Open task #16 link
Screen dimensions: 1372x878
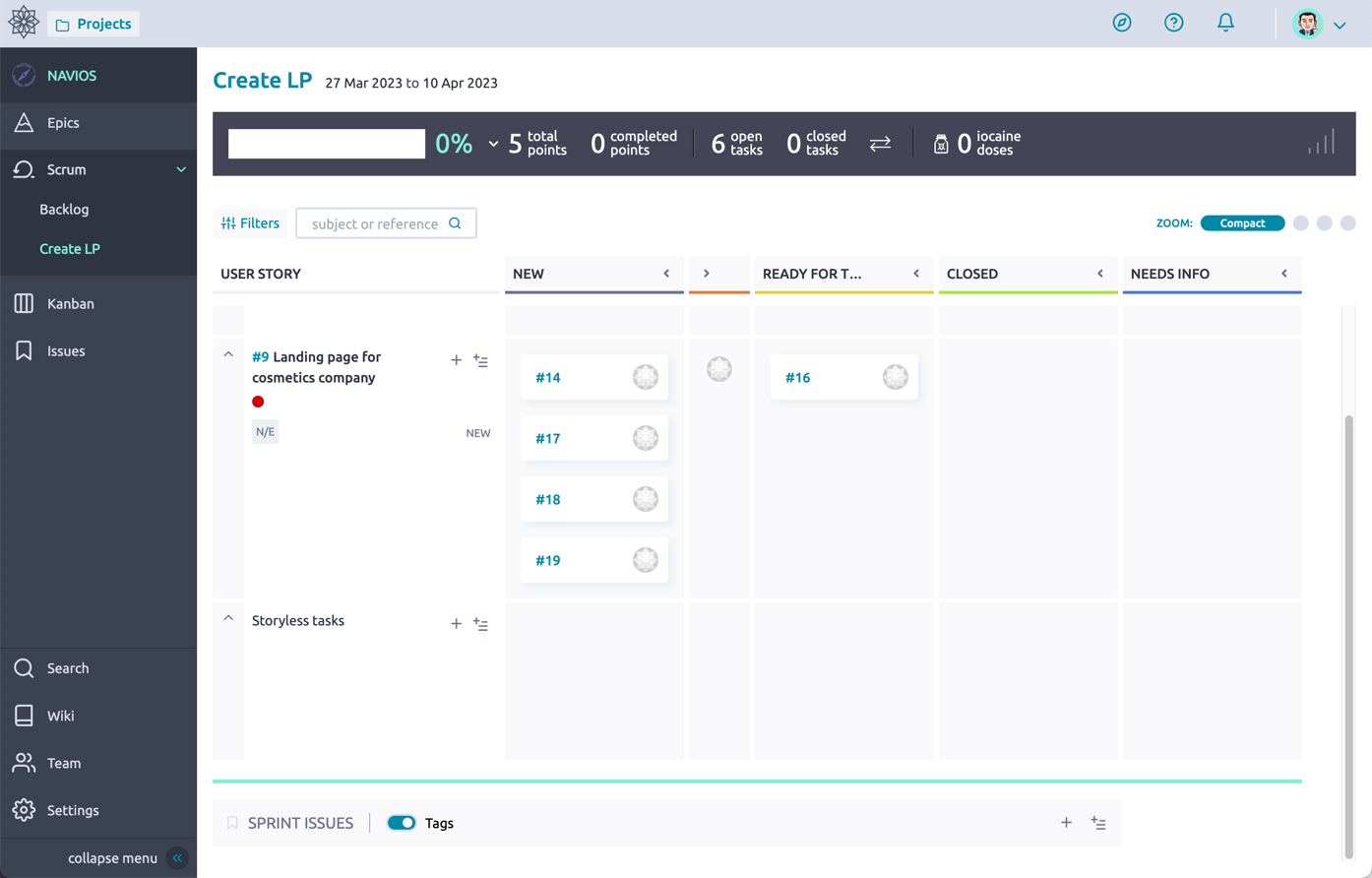click(x=797, y=378)
